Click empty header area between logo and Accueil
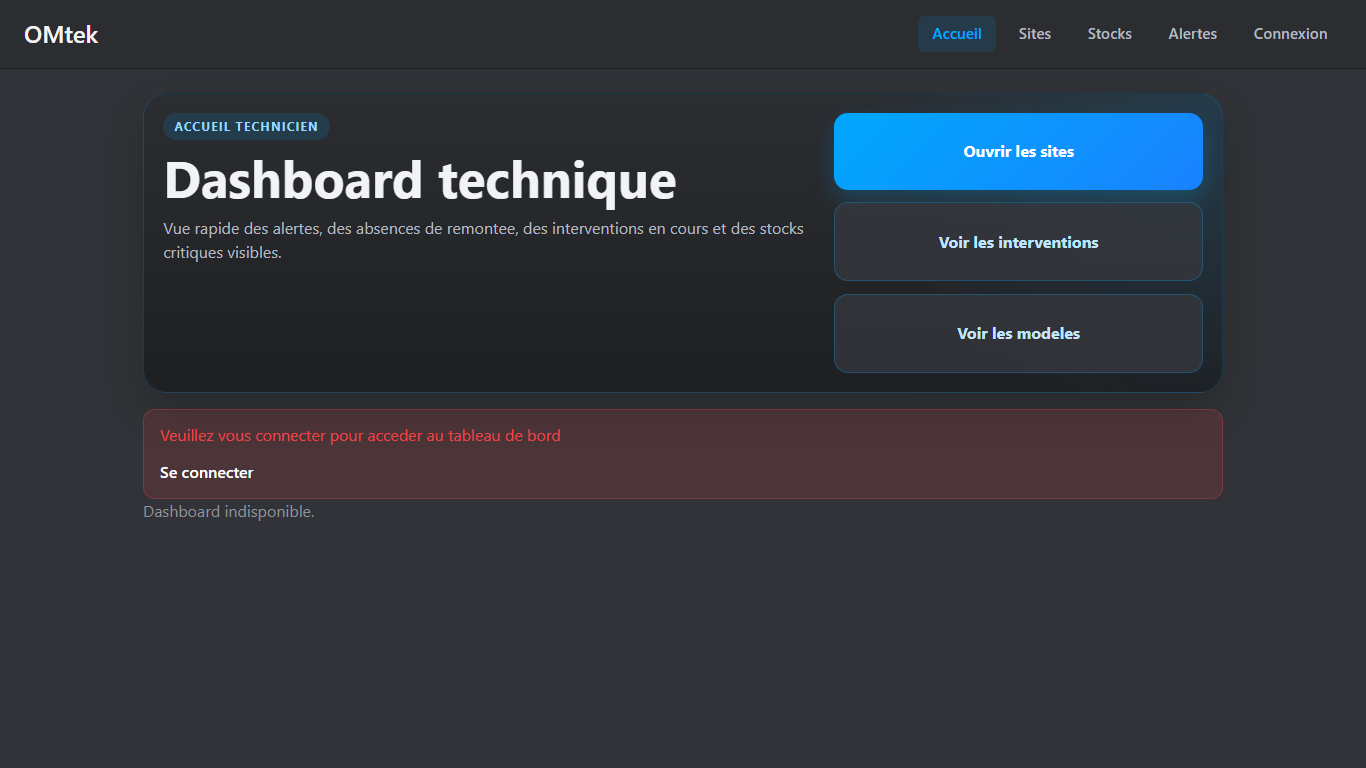Image resolution: width=1366 pixels, height=768 pixels. click(500, 34)
